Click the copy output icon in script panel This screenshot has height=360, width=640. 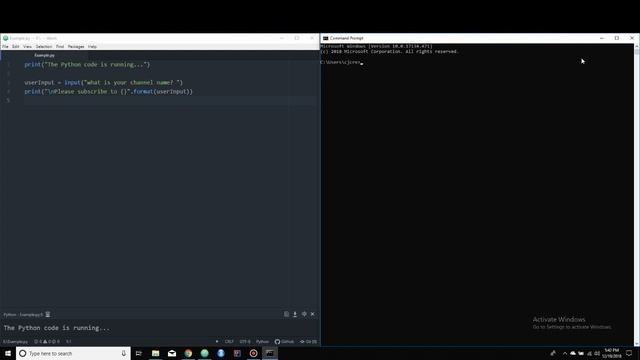(286, 314)
